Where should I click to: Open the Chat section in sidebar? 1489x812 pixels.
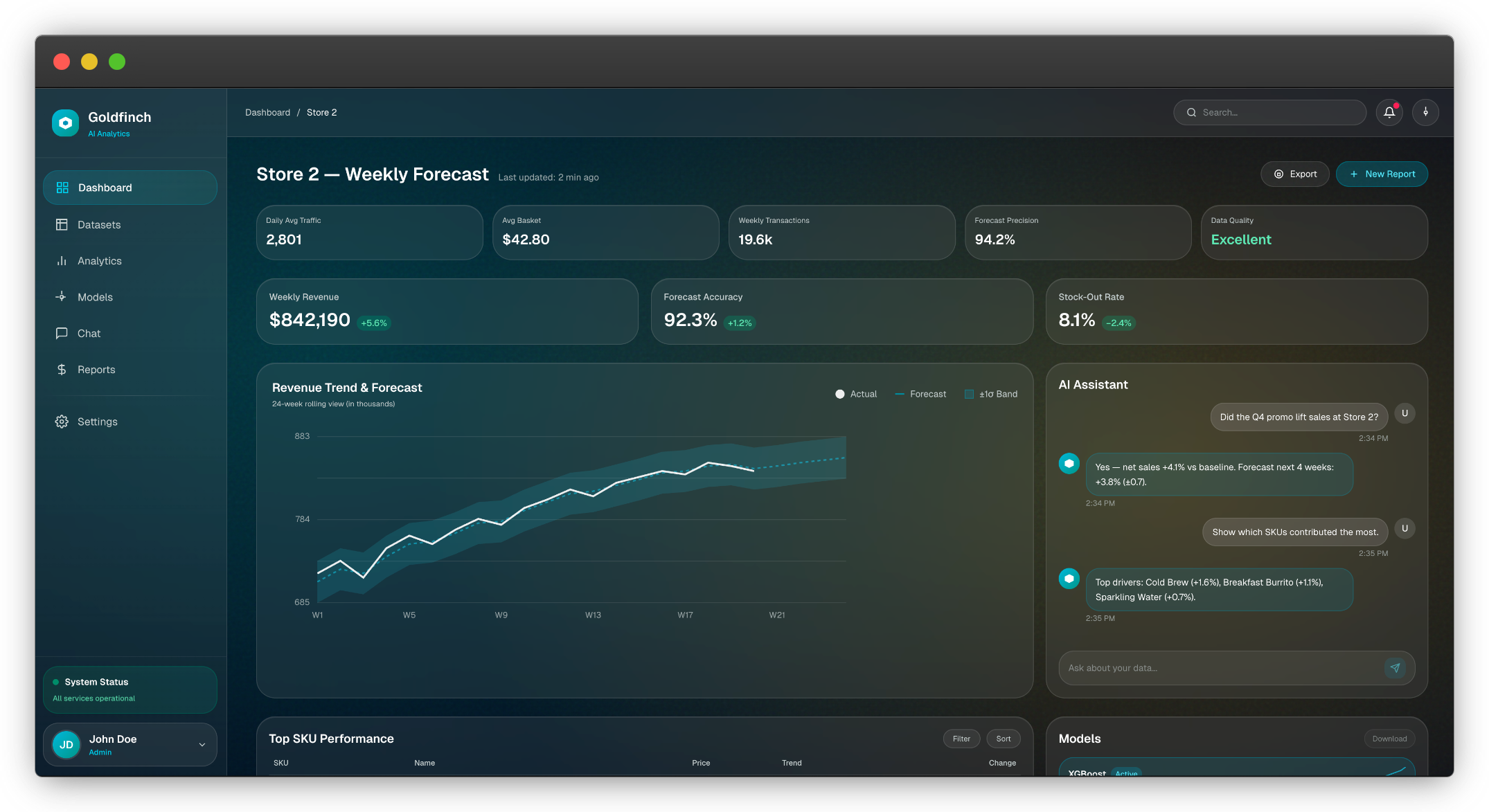[89, 334]
